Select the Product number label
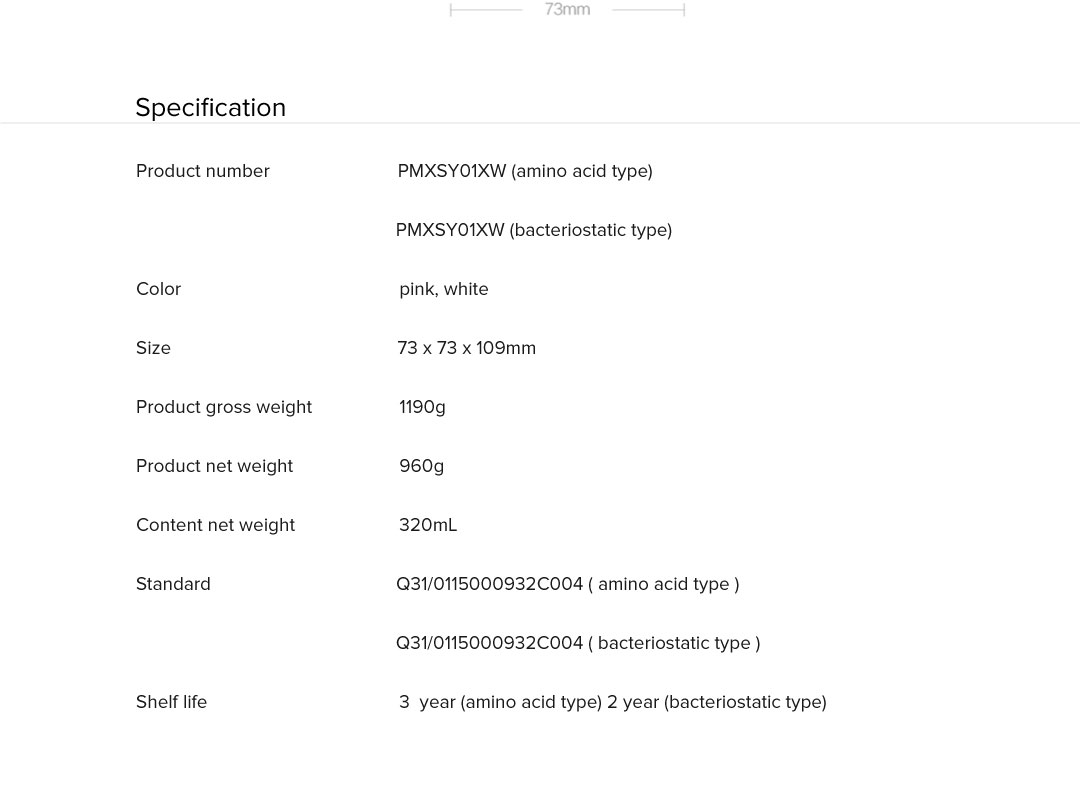This screenshot has height=805, width=1080. (203, 171)
